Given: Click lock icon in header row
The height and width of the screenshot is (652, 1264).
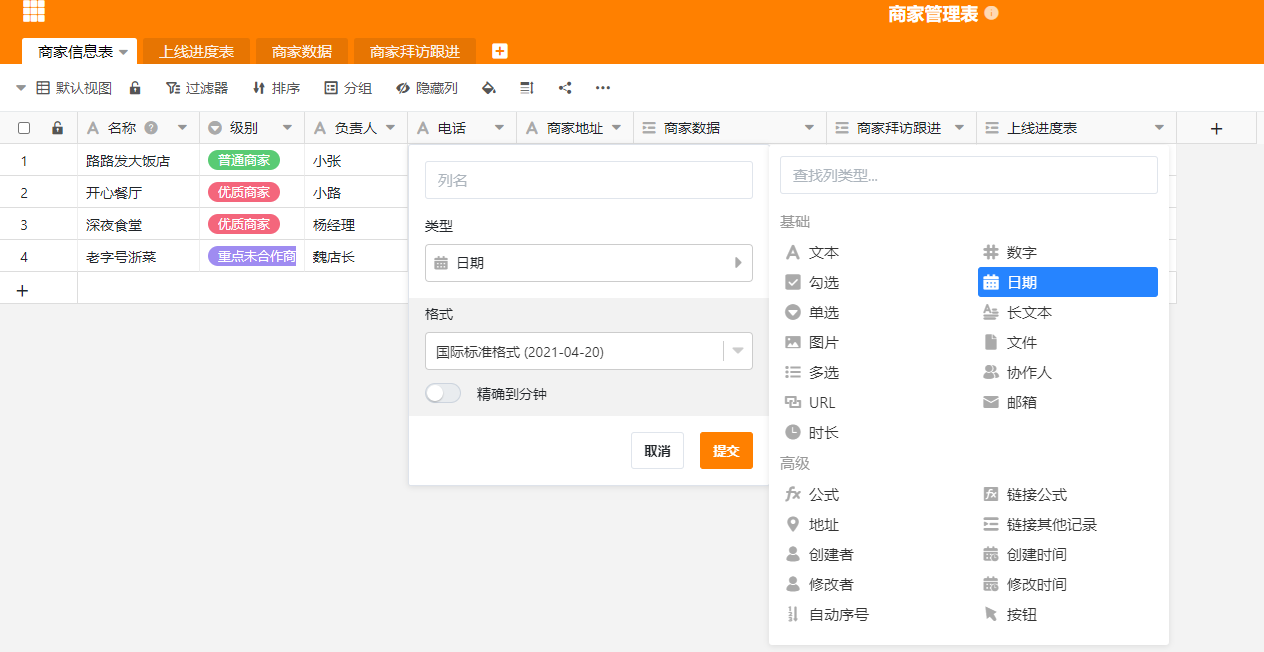Looking at the screenshot, I should tap(58, 128).
